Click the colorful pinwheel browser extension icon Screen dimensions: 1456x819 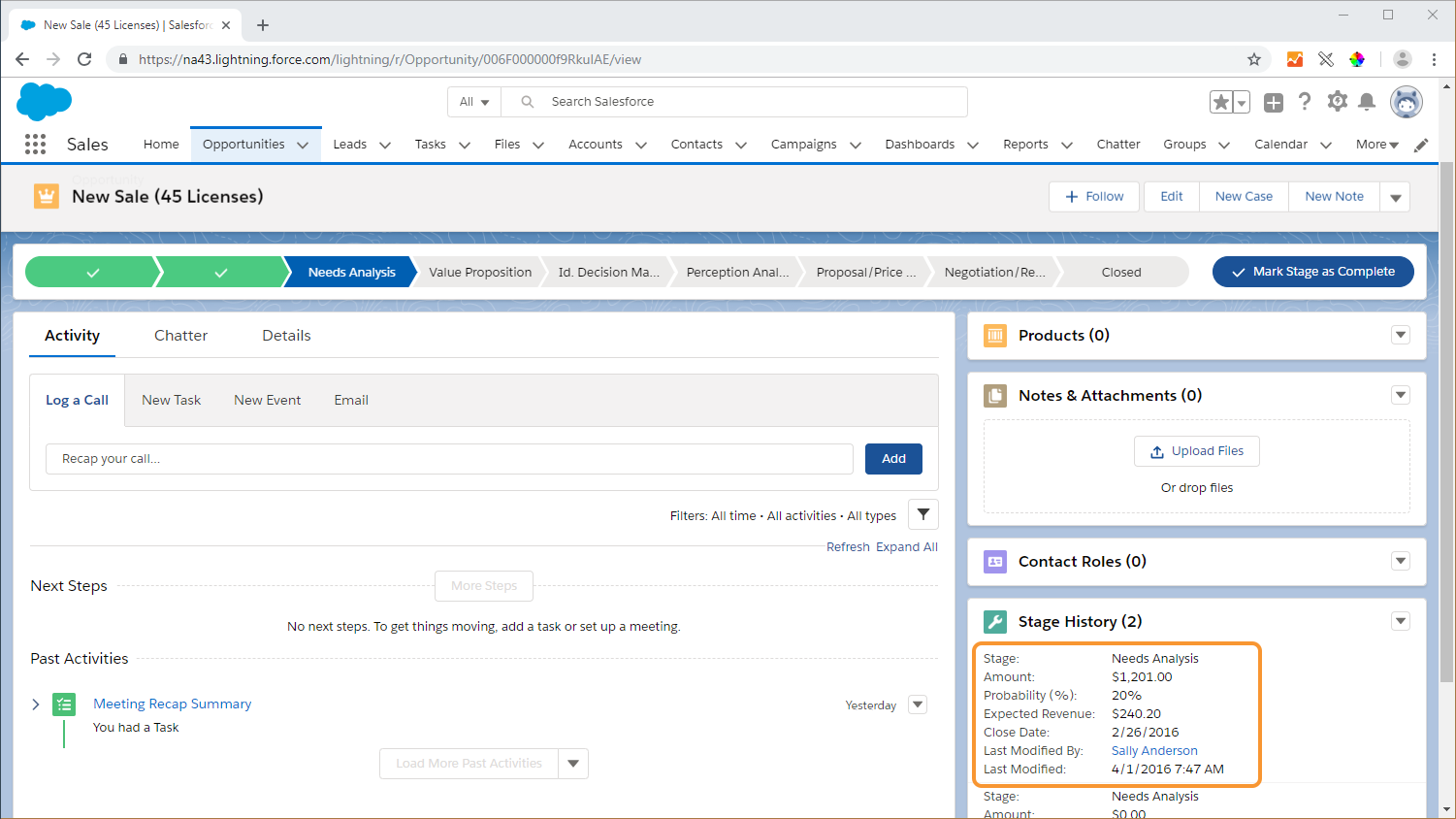coord(1357,59)
